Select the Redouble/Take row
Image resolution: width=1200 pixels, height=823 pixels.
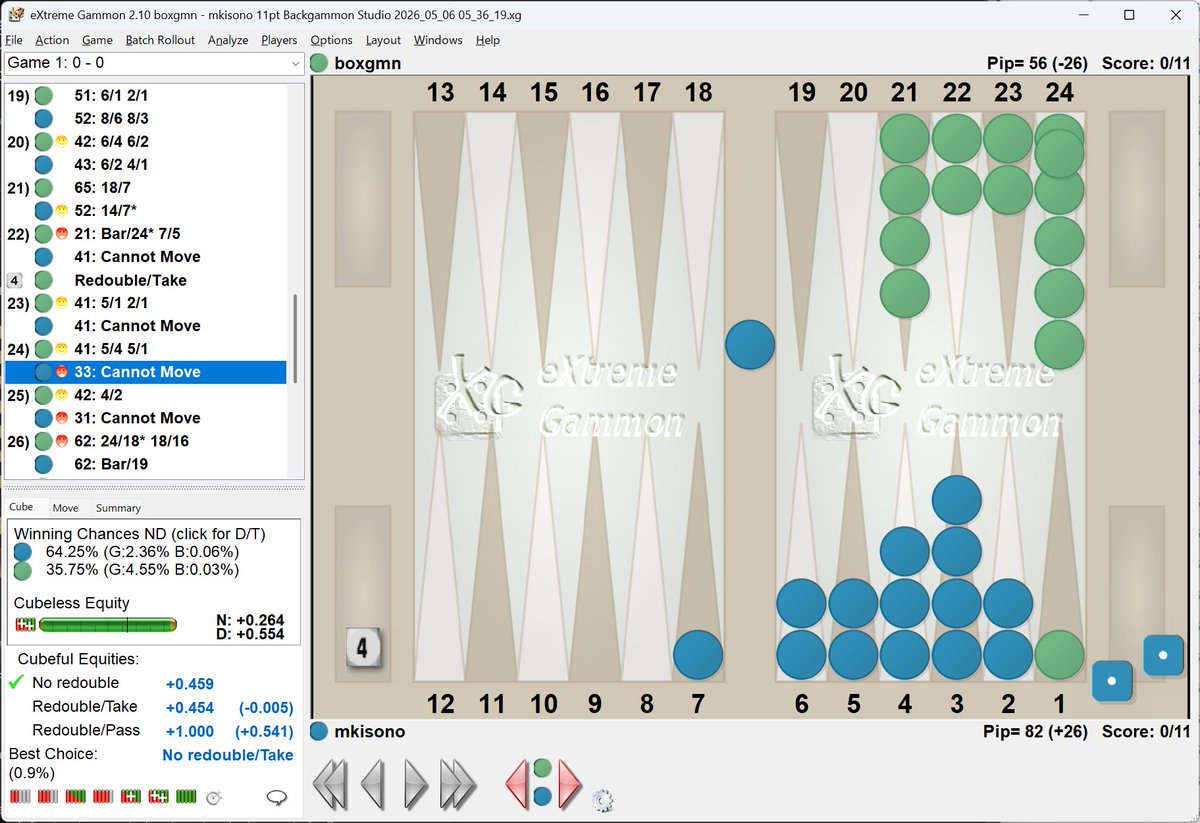[146, 280]
